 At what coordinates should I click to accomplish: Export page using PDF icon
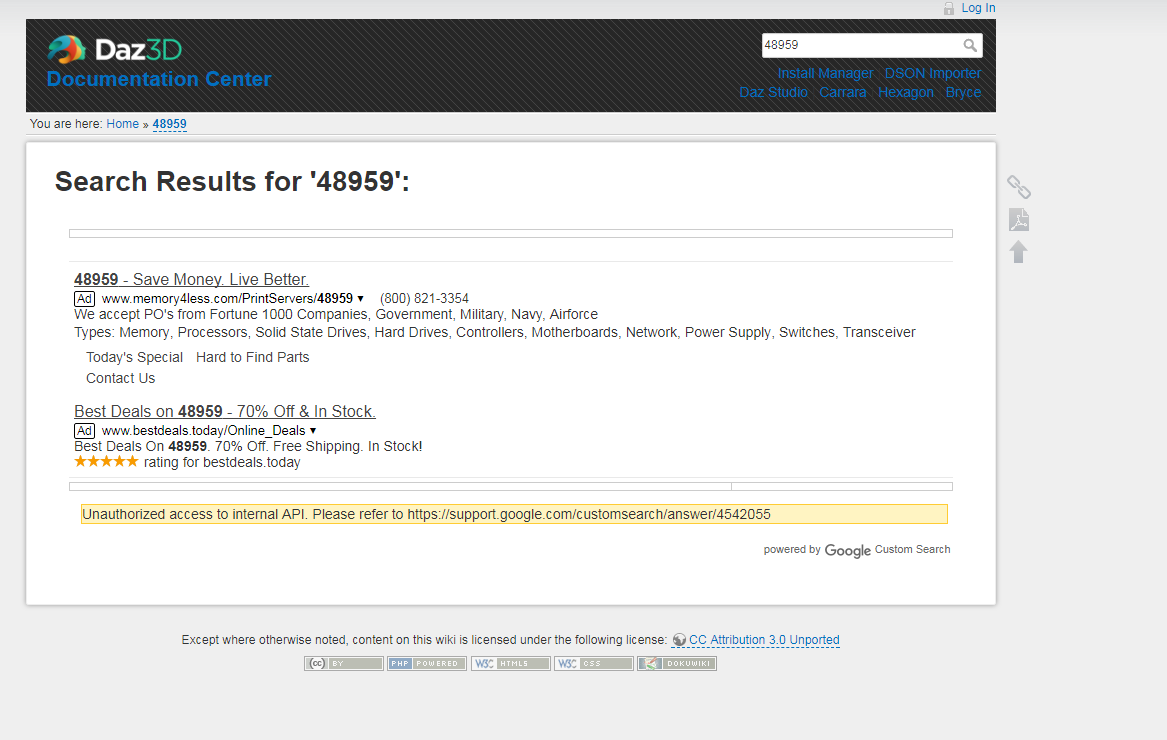click(x=1019, y=220)
